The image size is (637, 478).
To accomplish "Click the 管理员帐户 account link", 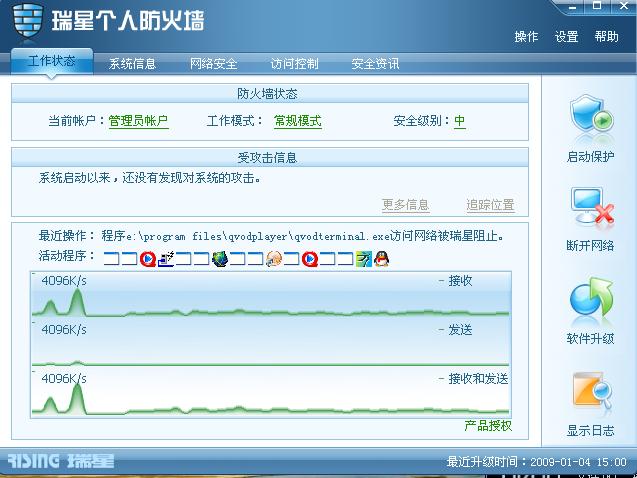I will click(x=139, y=121).
